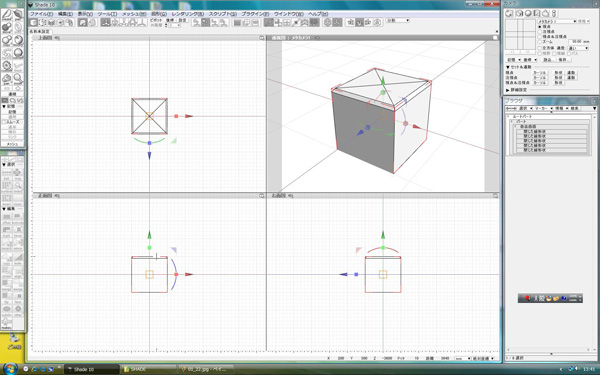The width and height of the screenshot is (600, 375).
Task: Click the メッシュ button at the toolbox bottom
Action: point(12,144)
